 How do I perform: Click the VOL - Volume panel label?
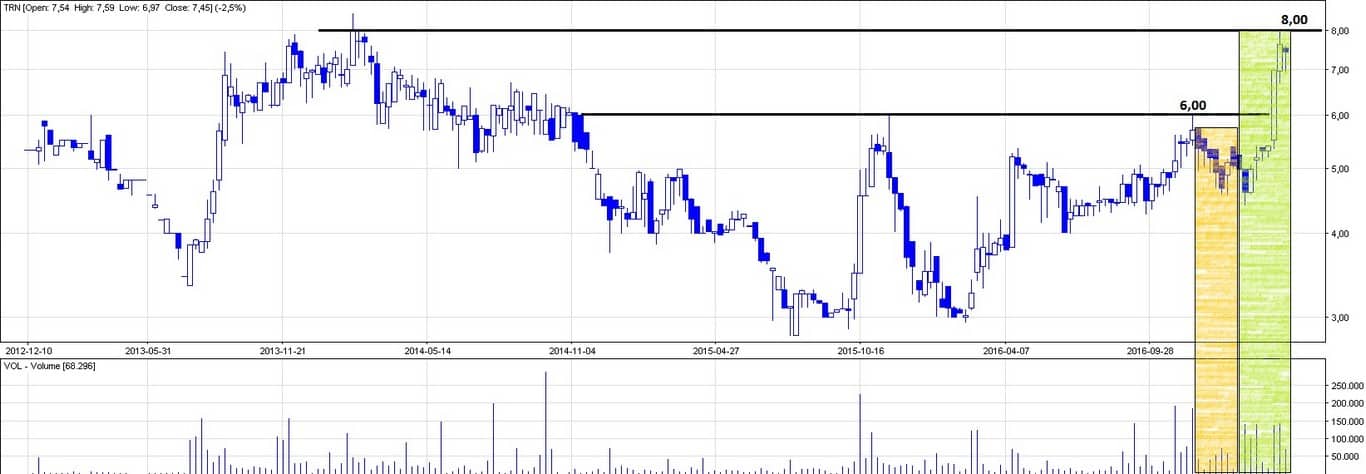point(50,367)
